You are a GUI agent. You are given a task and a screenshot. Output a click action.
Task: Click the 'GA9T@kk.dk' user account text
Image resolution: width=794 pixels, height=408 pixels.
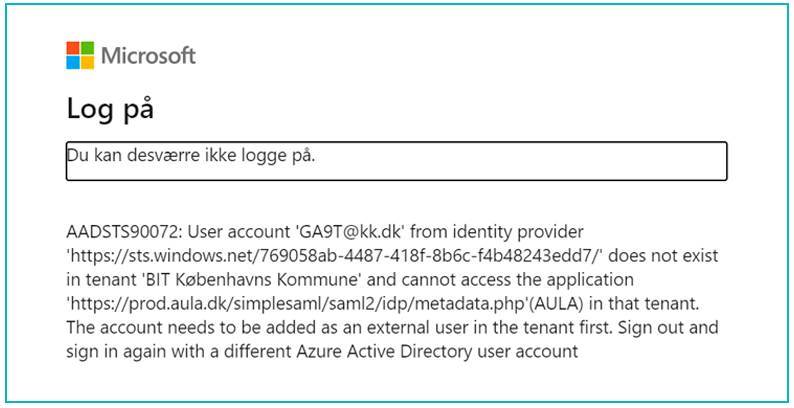click(350, 232)
